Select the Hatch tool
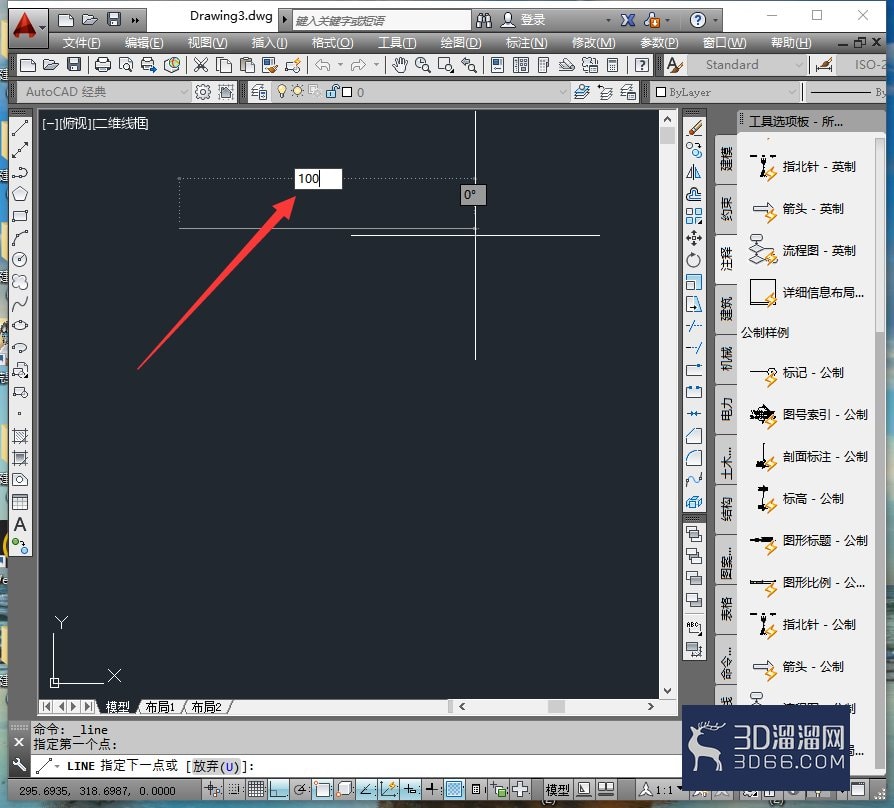894x808 pixels. (20, 436)
